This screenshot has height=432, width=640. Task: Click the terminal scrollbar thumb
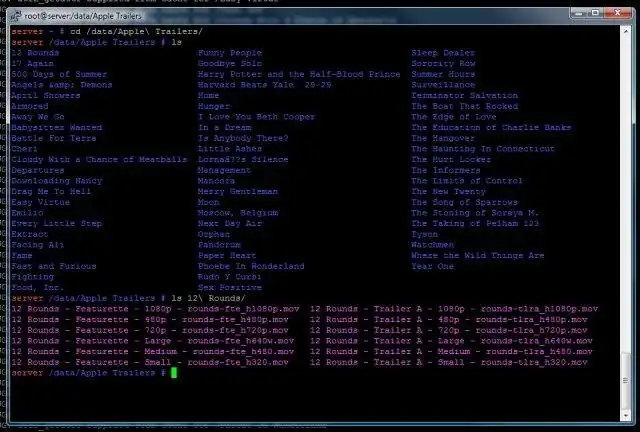tap(626, 381)
